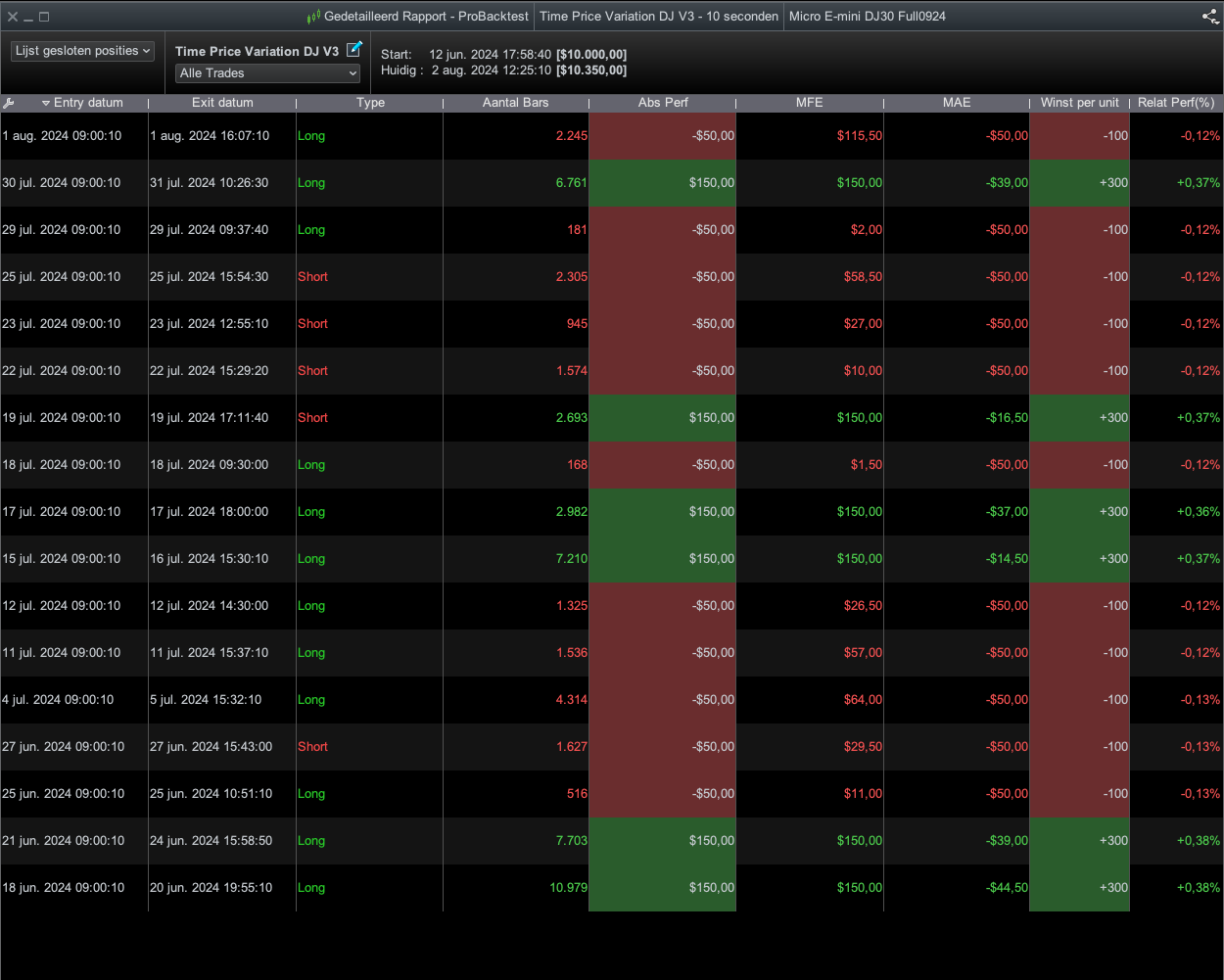Image resolution: width=1224 pixels, height=980 pixels.
Task: Sort by Winst per unit column header
Action: coord(1079,103)
